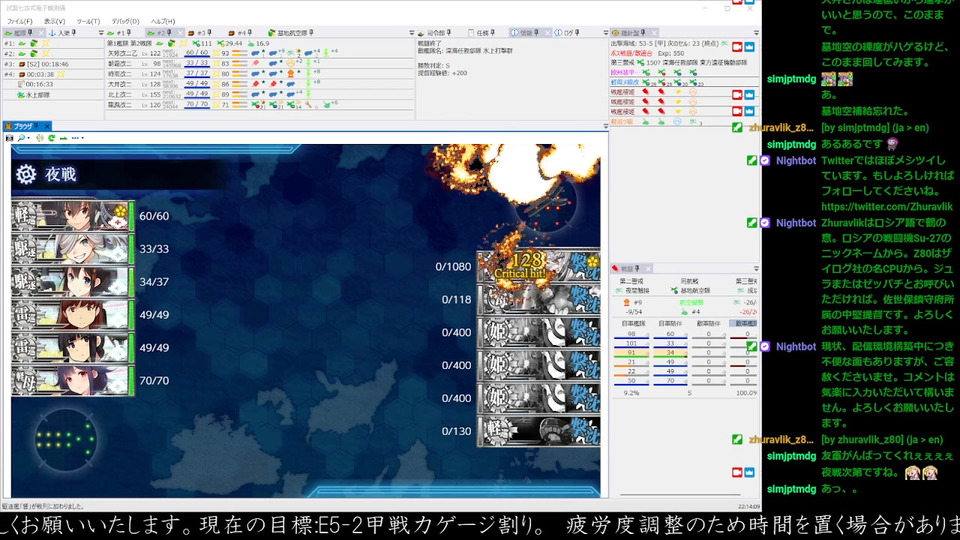Open tab list dropdown of 戦闘 panel
960x540 pixels.
pyautogui.click(x=756, y=268)
